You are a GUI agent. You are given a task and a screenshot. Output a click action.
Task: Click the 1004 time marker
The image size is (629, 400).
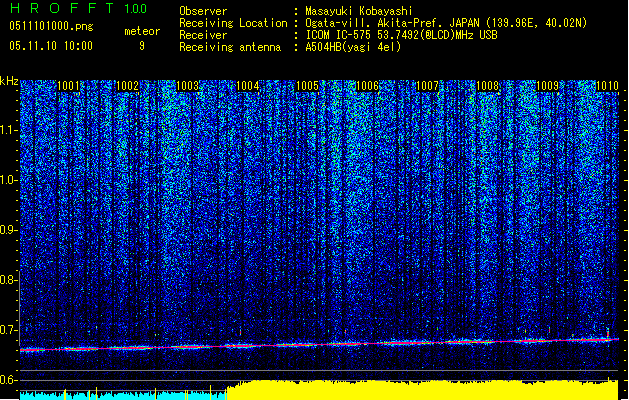click(248, 86)
